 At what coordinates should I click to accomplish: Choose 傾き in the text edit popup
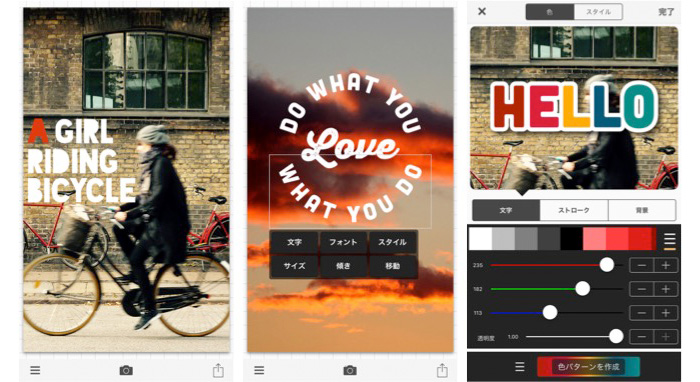point(343,266)
